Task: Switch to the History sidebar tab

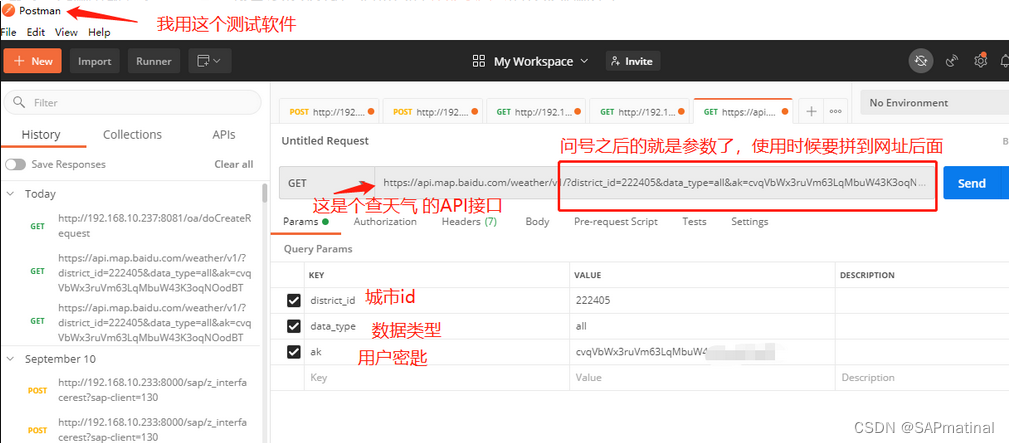Action: pyautogui.click(x=41, y=135)
